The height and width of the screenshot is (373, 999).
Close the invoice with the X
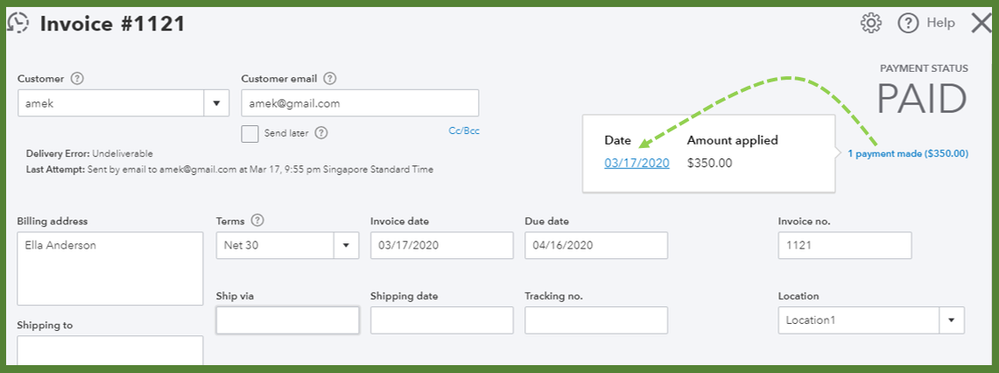982,24
